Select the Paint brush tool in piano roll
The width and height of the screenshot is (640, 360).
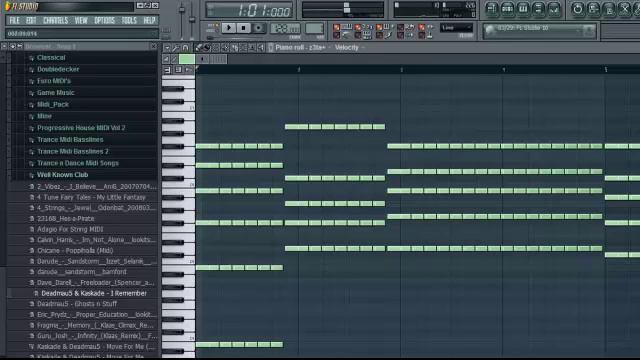[x=207, y=48]
